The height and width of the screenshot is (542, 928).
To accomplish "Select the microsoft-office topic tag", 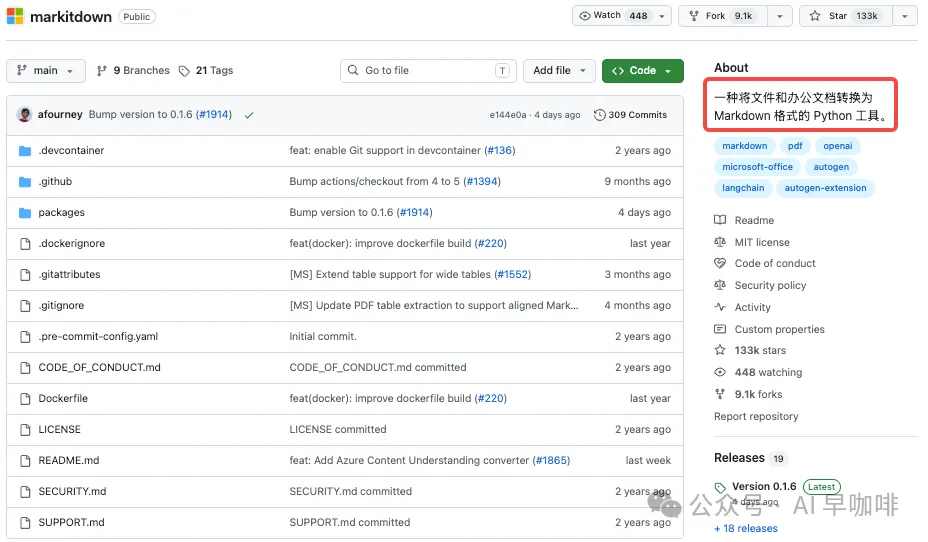I will 757,167.
